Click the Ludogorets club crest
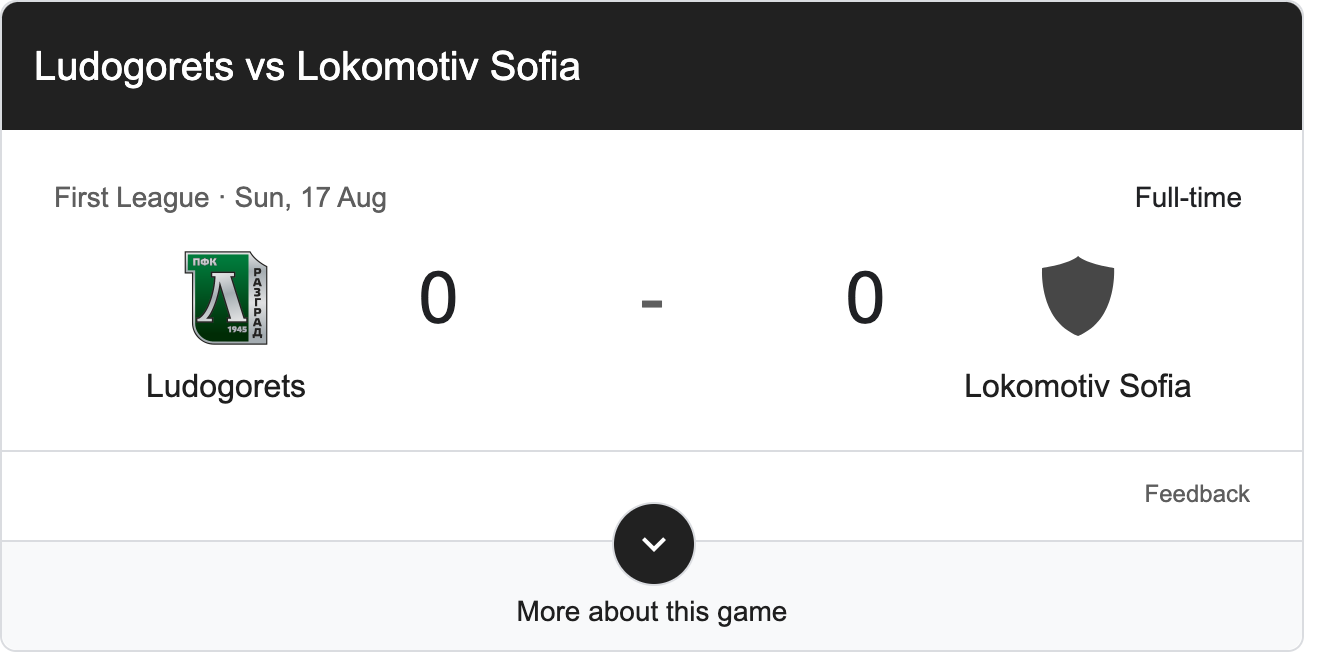This screenshot has width=1322, height=658. 226,298
